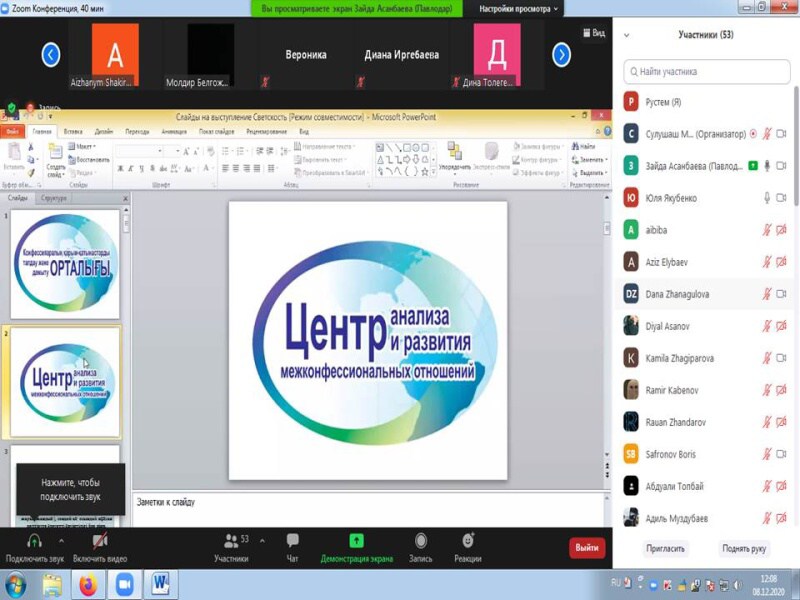Click Восстановить in the Слайды group
Image resolution: width=800 pixels, height=600 pixels.
(89, 160)
